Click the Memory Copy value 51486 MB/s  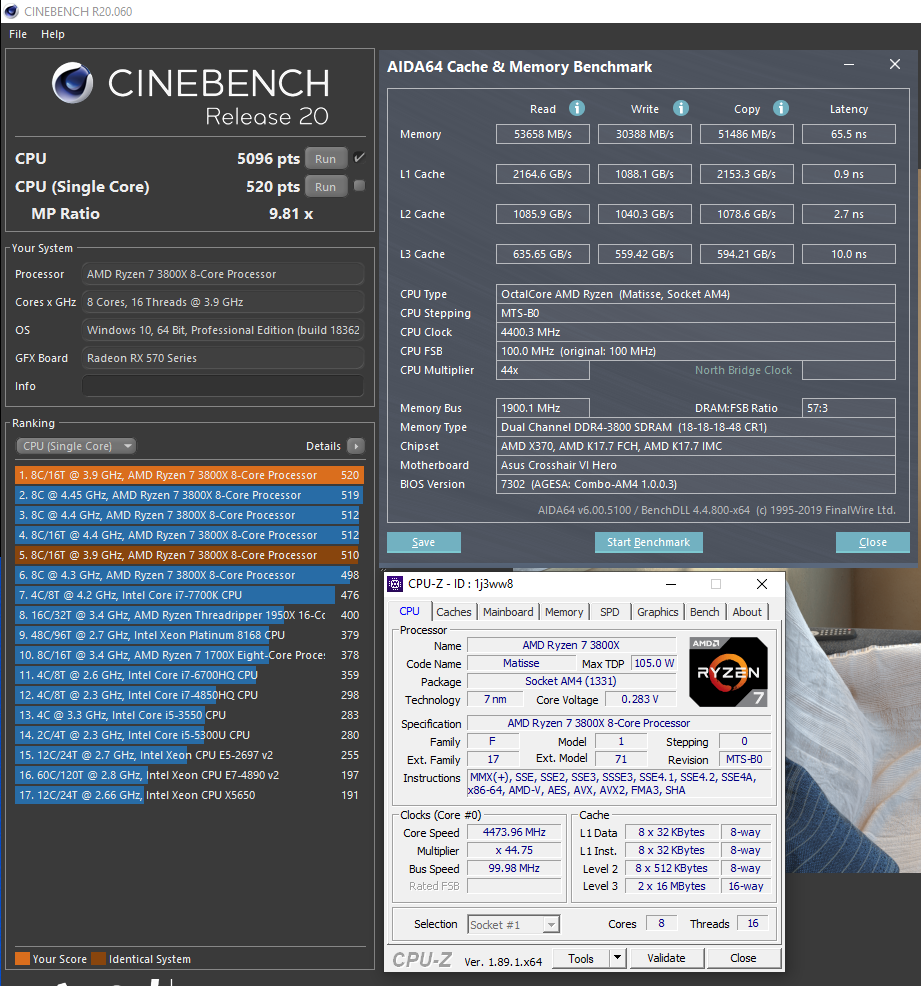(747, 134)
